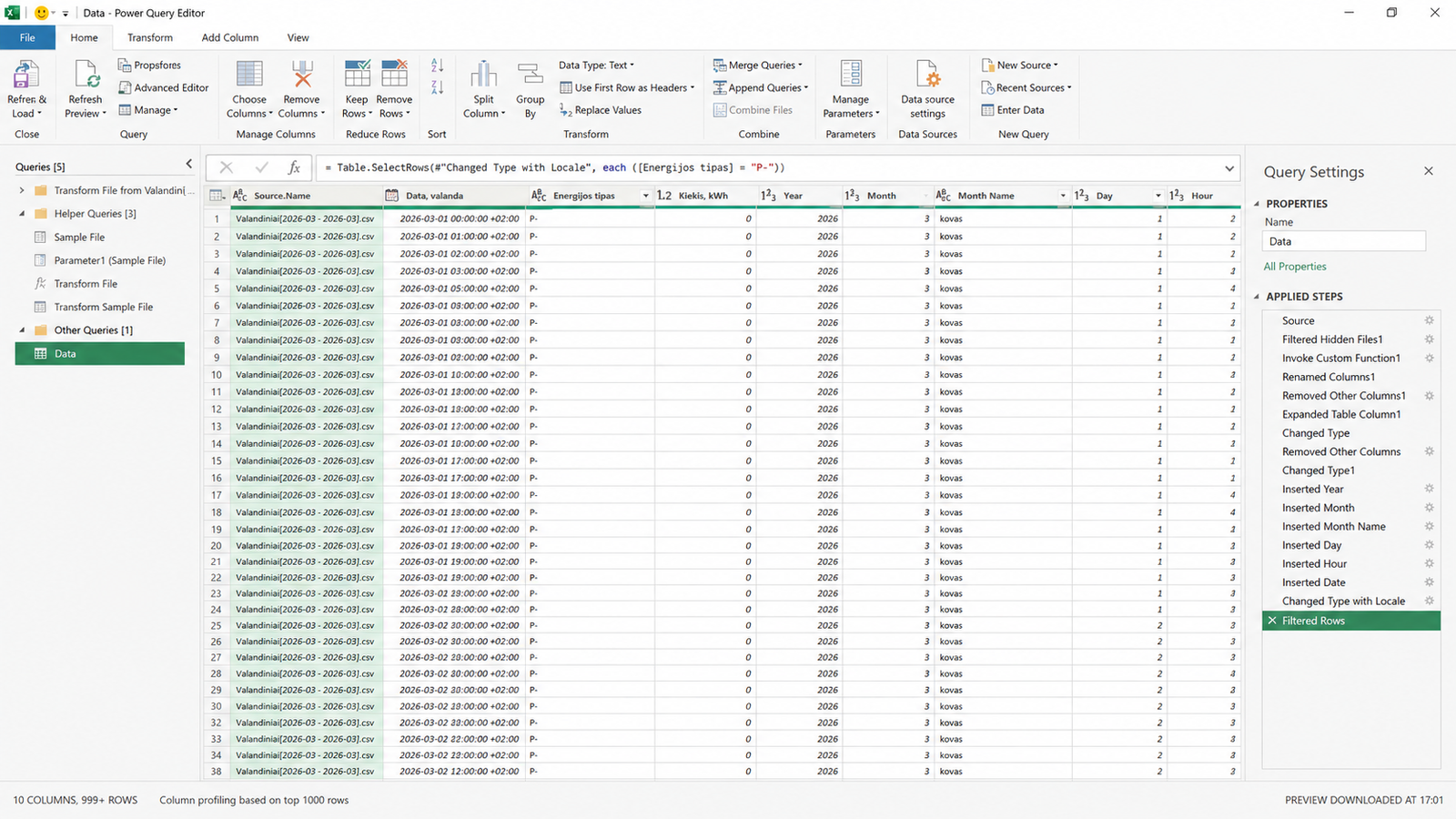Select the Data query

[x=100, y=354]
